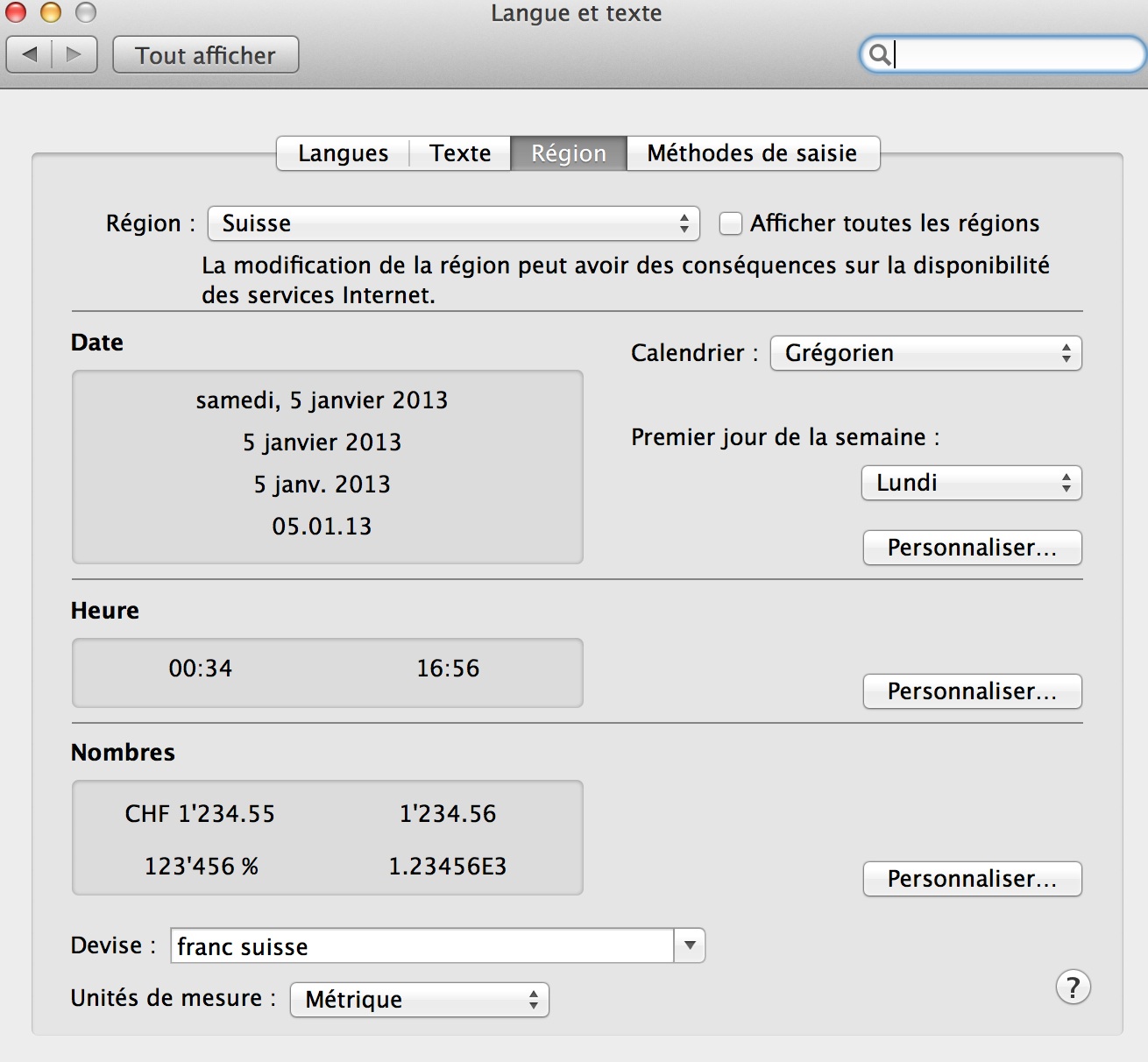Click the Tout afficher button
Viewport: 1148px width, 1062px height.
206,55
